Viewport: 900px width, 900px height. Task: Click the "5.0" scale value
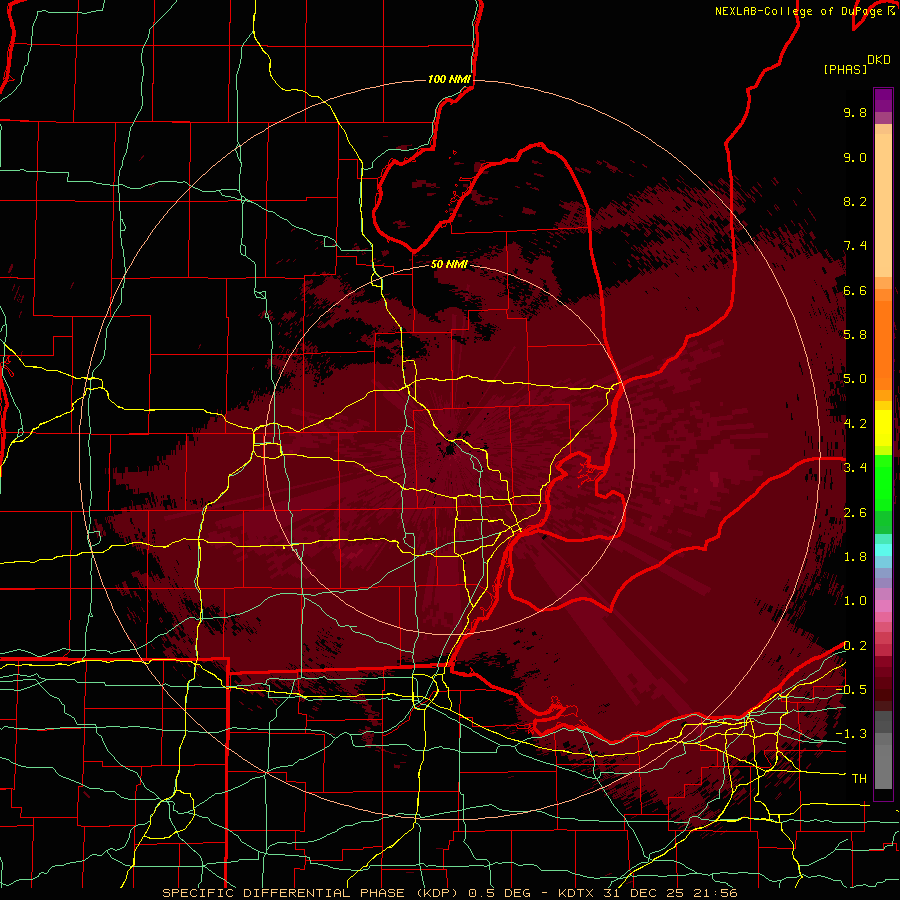[855, 379]
